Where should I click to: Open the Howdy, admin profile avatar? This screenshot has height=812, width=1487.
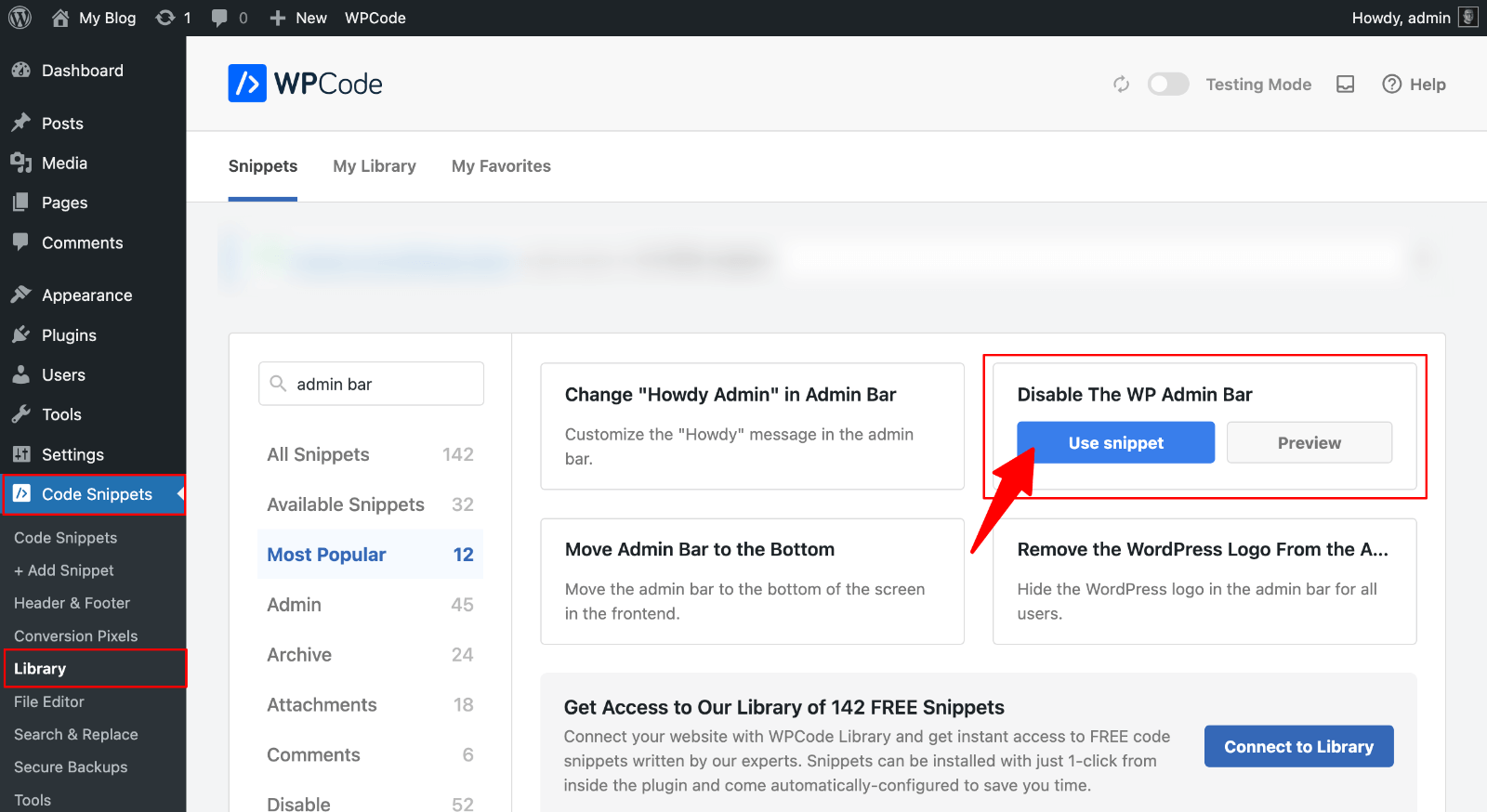tap(1468, 18)
